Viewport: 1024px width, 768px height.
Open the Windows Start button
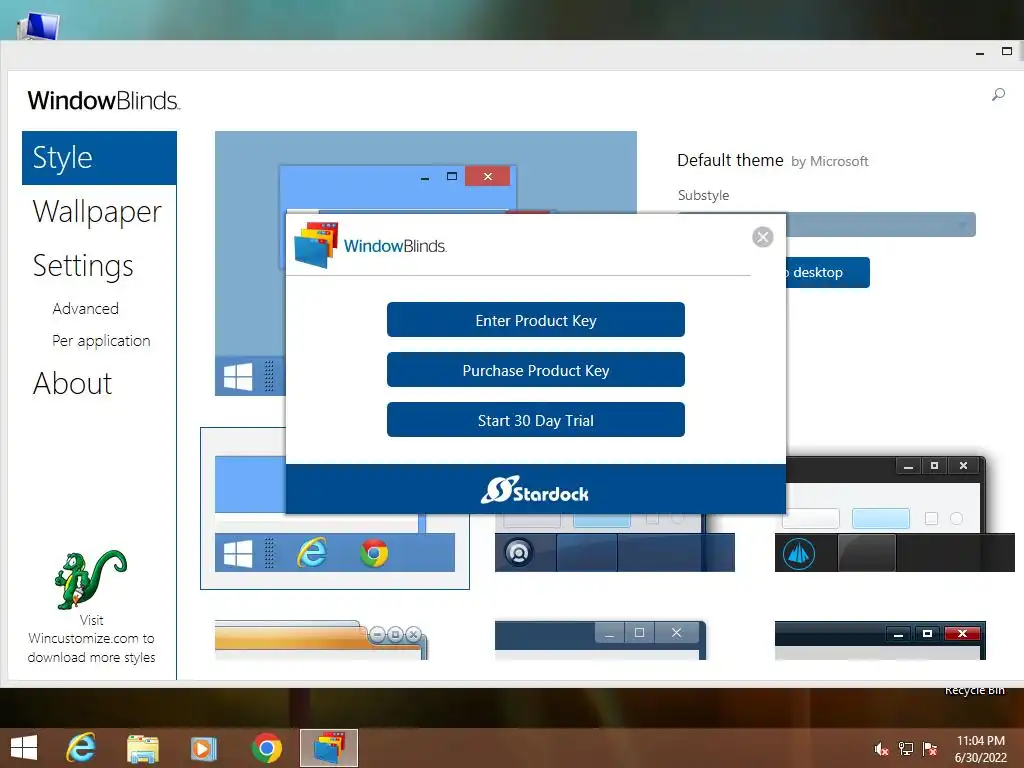tap(24, 748)
